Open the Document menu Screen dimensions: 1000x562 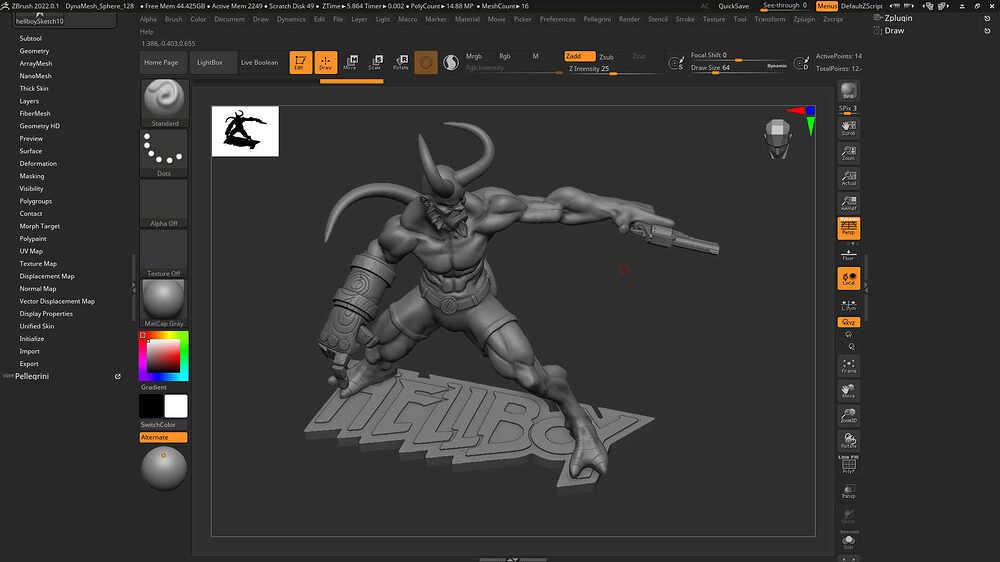click(230, 19)
